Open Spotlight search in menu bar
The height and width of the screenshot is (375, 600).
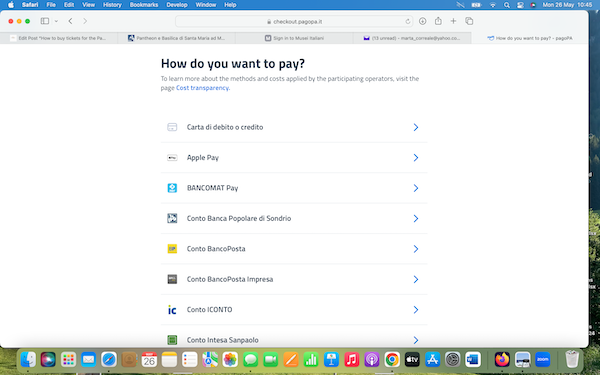507,5
